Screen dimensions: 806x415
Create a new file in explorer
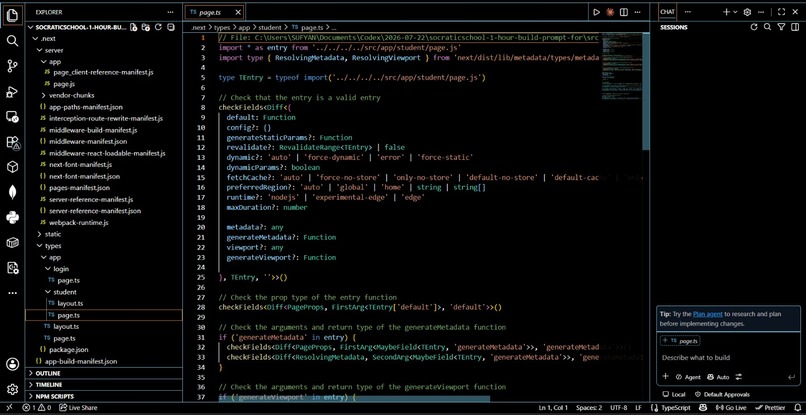(x=134, y=27)
